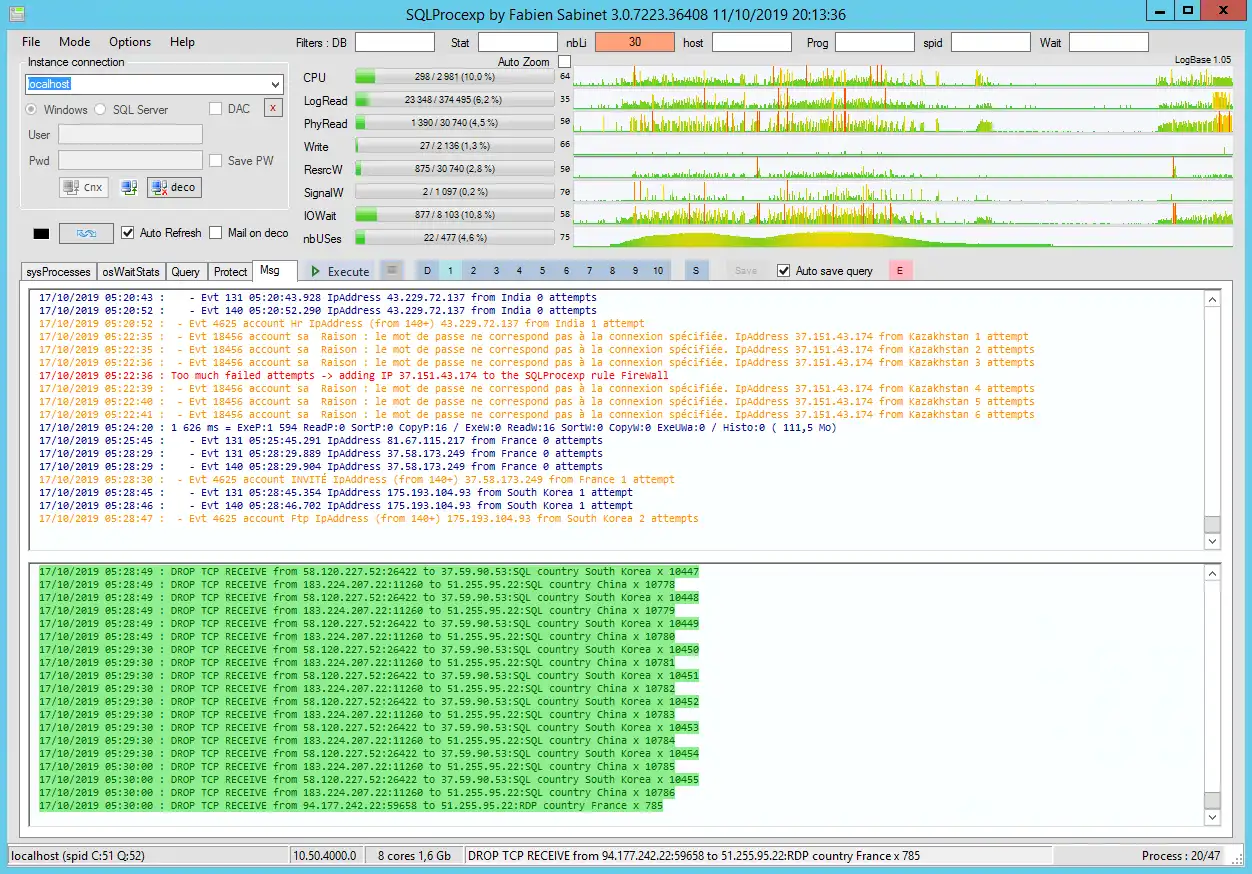Uncheck Auto Refresh
Screen dimensions: 1252x874
pos(128,233)
